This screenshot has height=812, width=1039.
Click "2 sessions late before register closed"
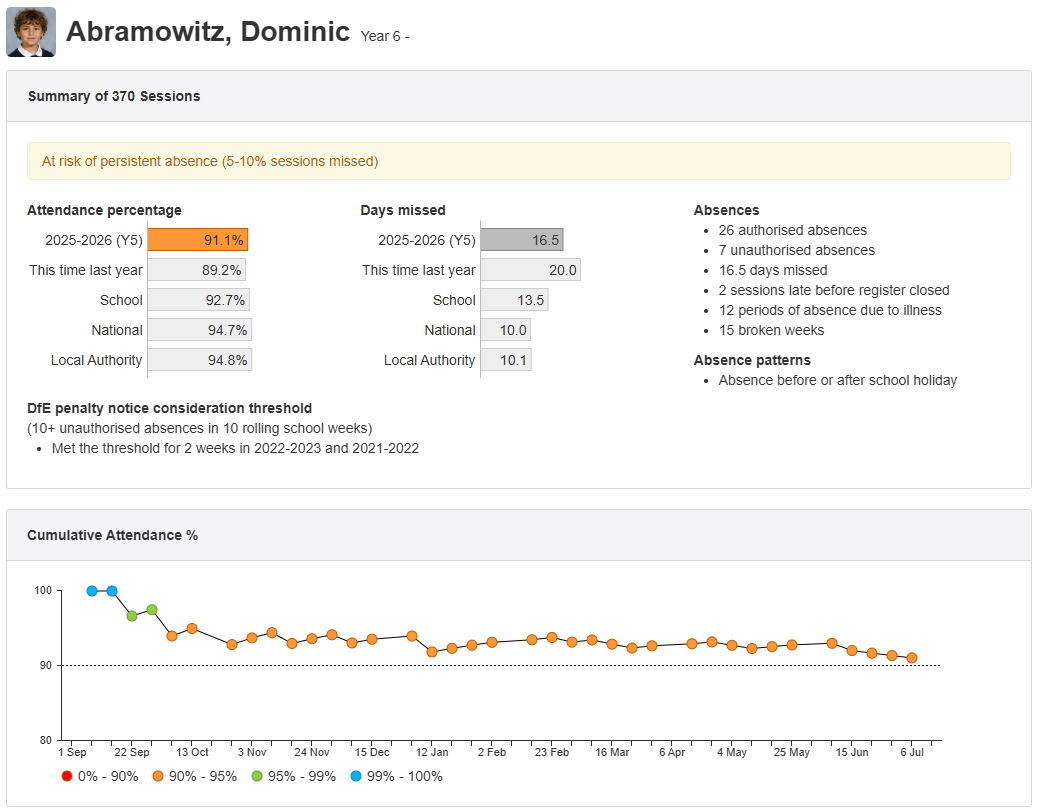point(834,290)
